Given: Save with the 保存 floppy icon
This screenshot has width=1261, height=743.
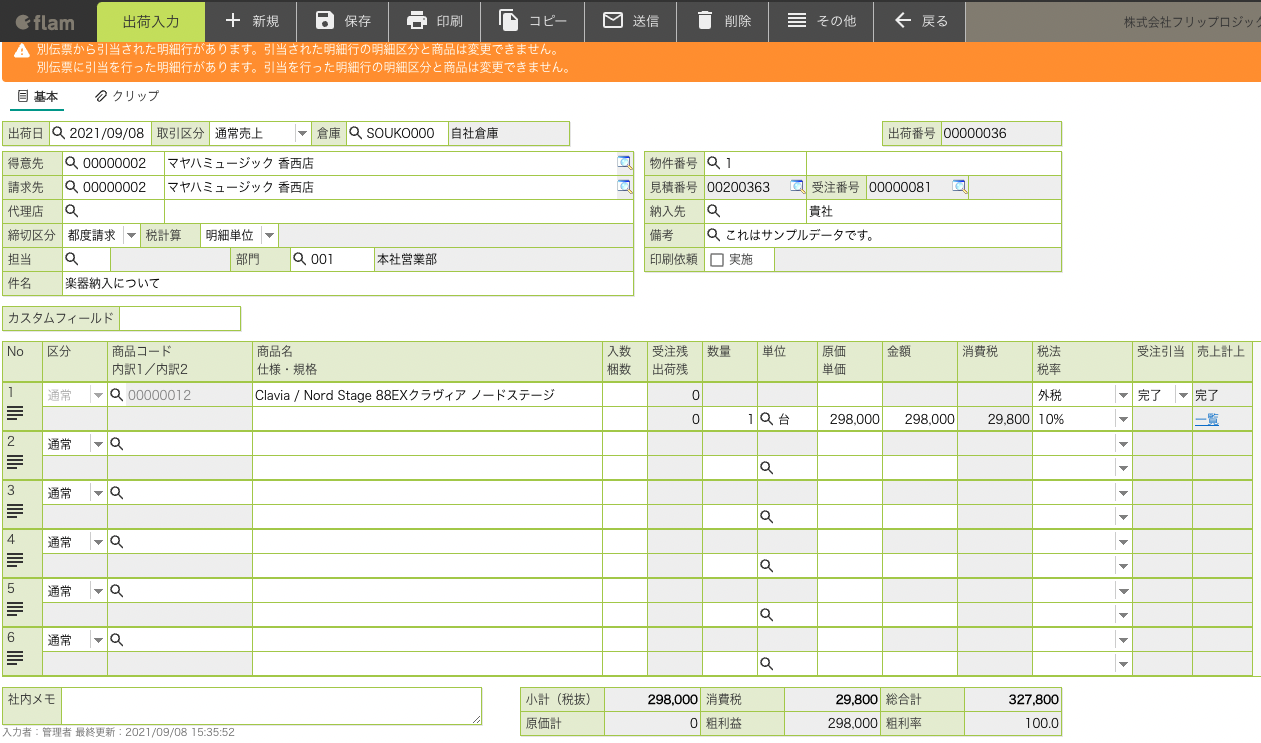Looking at the screenshot, I should [x=324, y=21].
